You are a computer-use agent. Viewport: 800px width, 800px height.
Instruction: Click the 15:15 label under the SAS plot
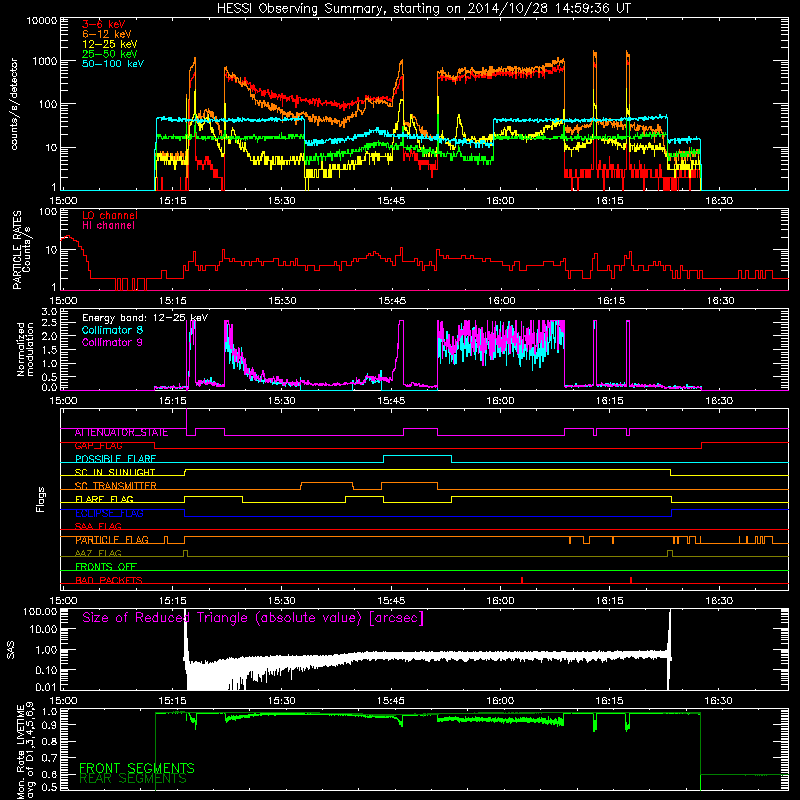(172, 701)
